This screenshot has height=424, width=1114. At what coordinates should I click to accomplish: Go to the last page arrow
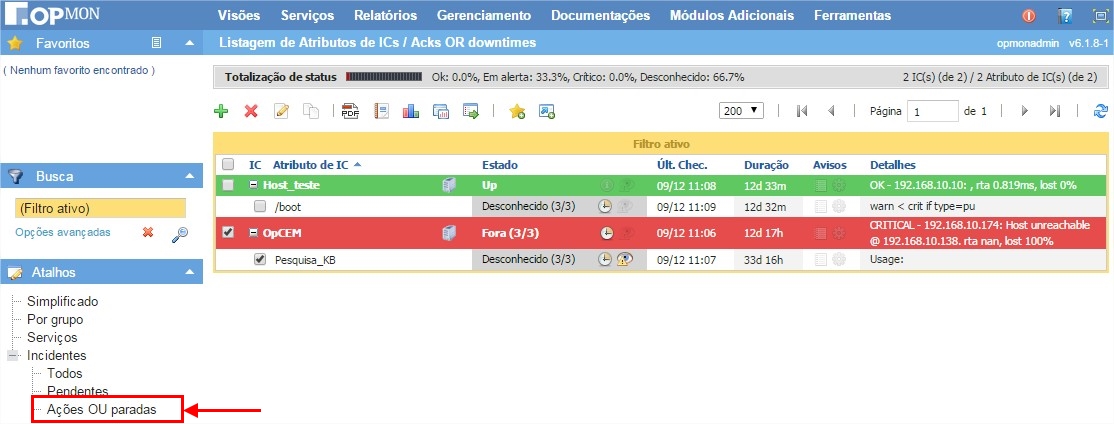(1054, 111)
